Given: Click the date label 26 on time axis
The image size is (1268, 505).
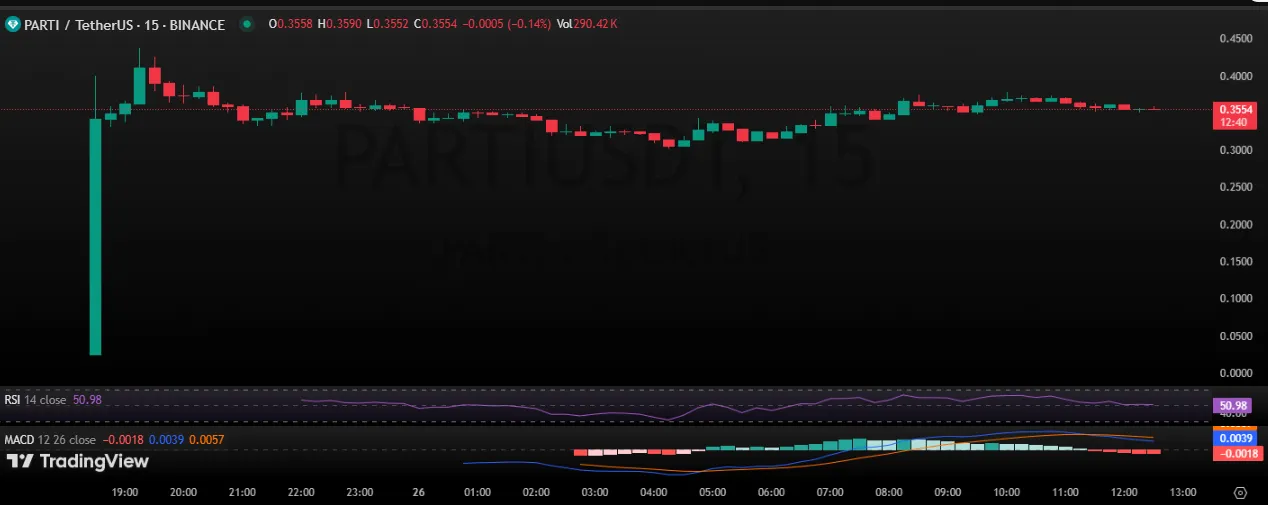Looking at the screenshot, I should tap(419, 493).
